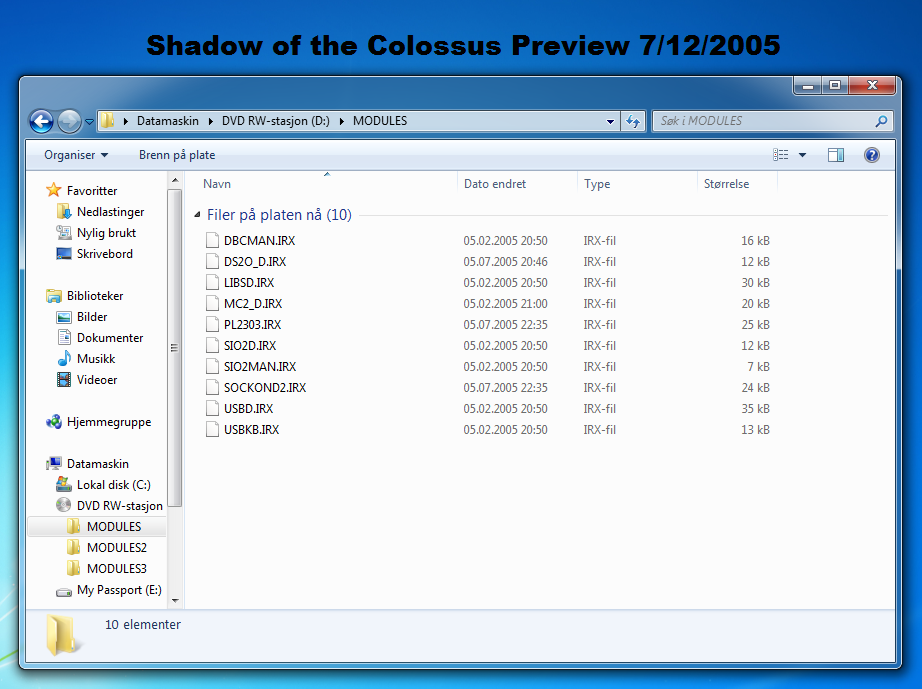922x689 pixels.
Task: Select the DS2O_D.IRX file icon
Action: point(212,262)
